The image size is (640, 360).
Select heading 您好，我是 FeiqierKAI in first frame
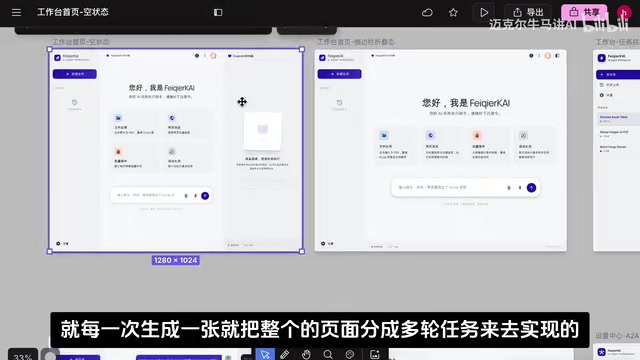click(x=162, y=88)
